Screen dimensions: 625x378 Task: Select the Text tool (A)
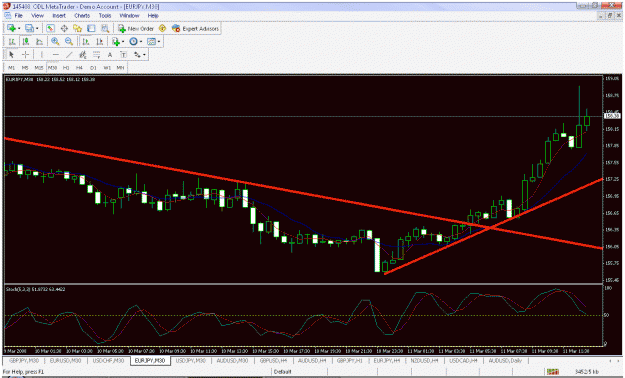coord(110,55)
